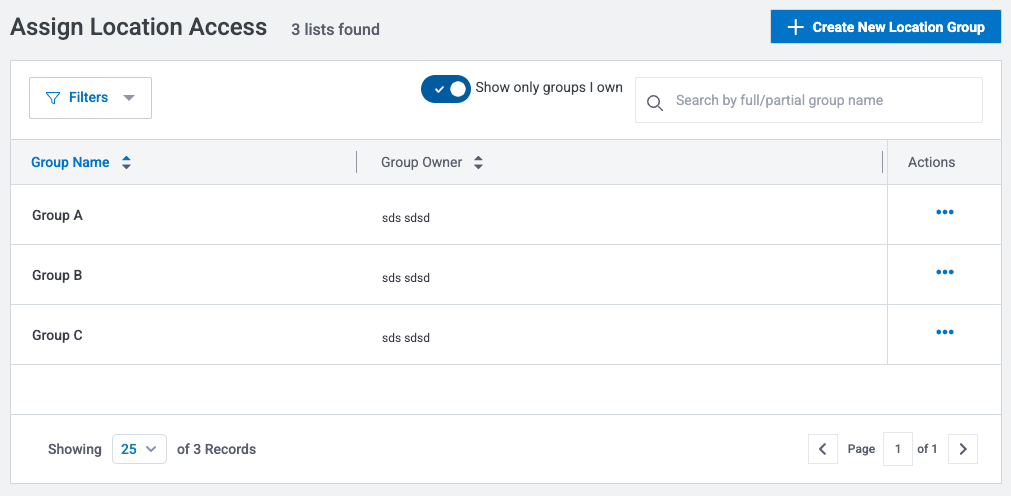Screen dimensions: 1011x496
Task: Select the Group B row name
Action: 57,275
